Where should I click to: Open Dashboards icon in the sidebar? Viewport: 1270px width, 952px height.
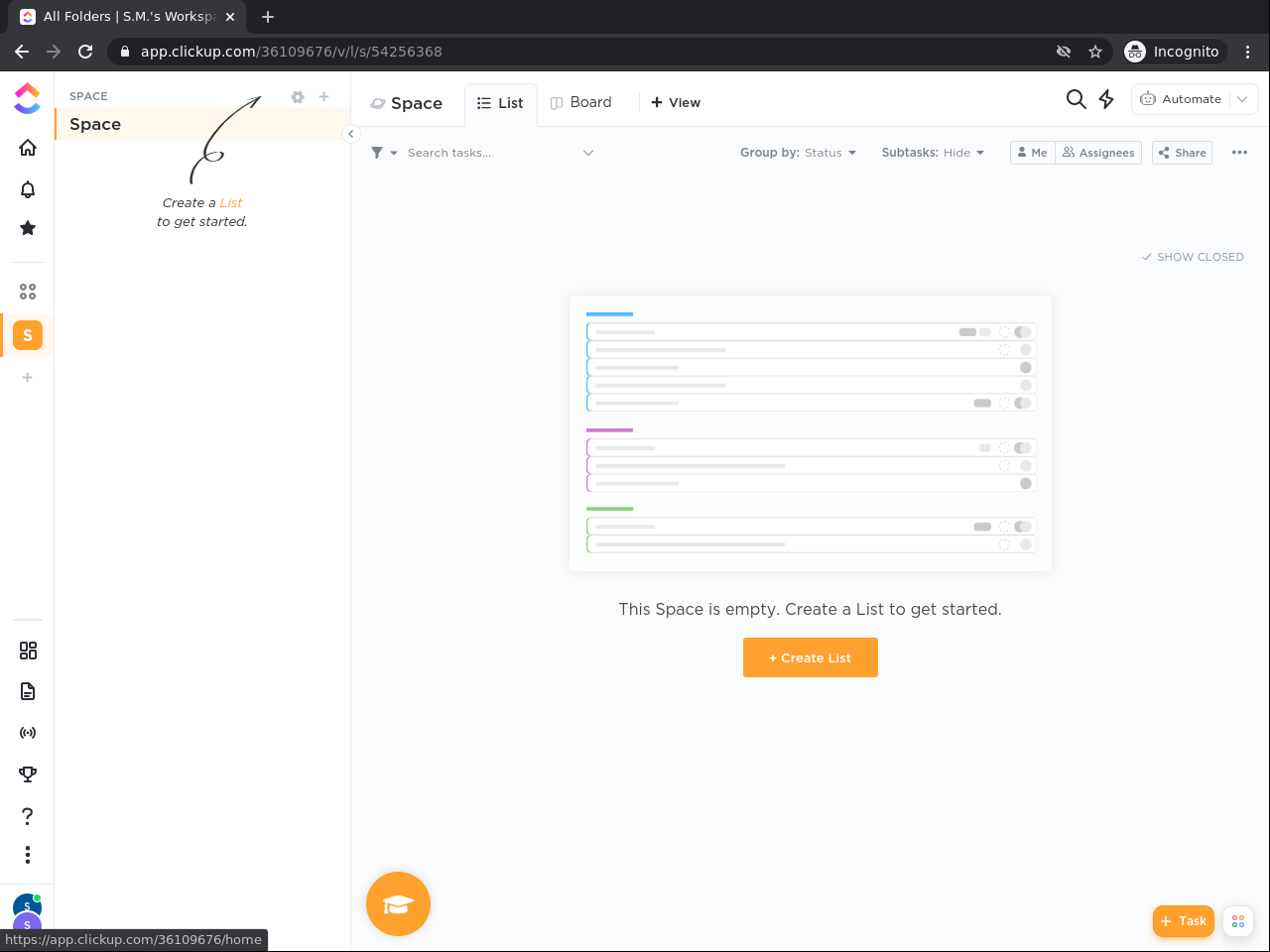[x=28, y=651]
